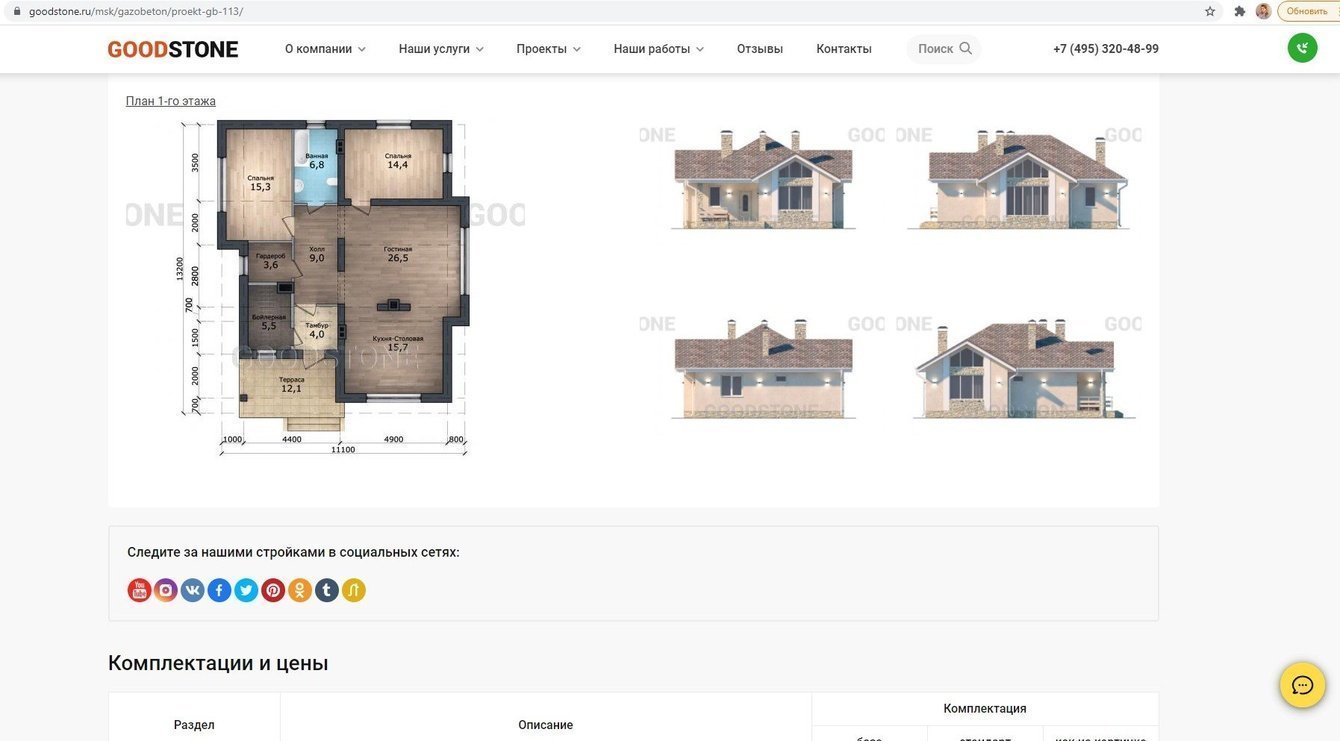The height and width of the screenshot is (741, 1340).
Task: Click the Раздел table header
Action: pos(194,725)
